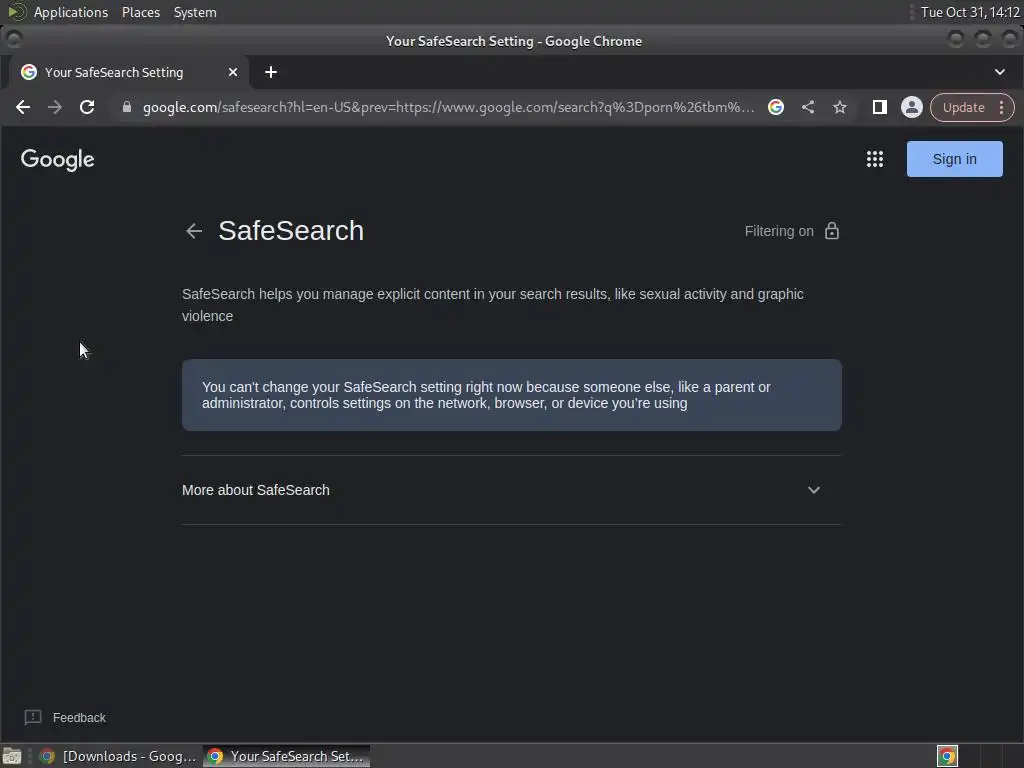
Task: Click the Feedback speech bubble icon
Action: (33, 718)
